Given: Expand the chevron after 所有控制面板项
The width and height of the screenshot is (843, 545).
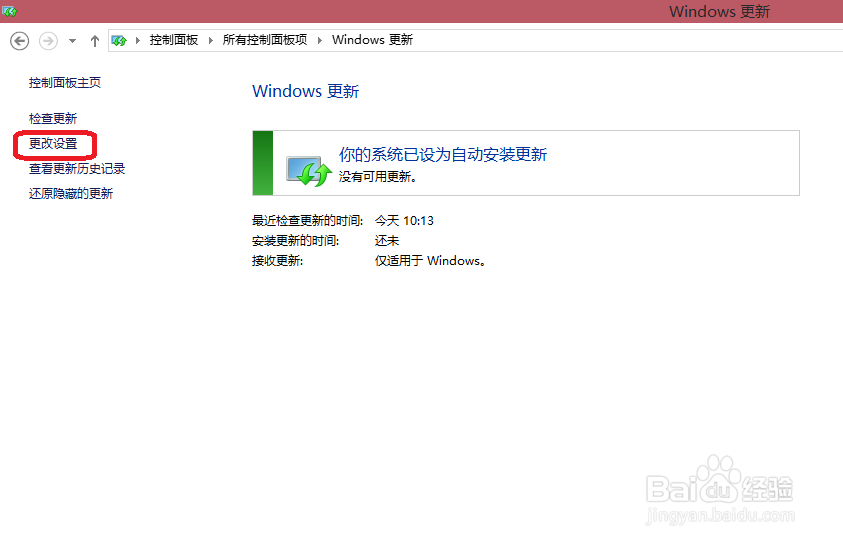Looking at the screenshot, I should coord(319,40).
